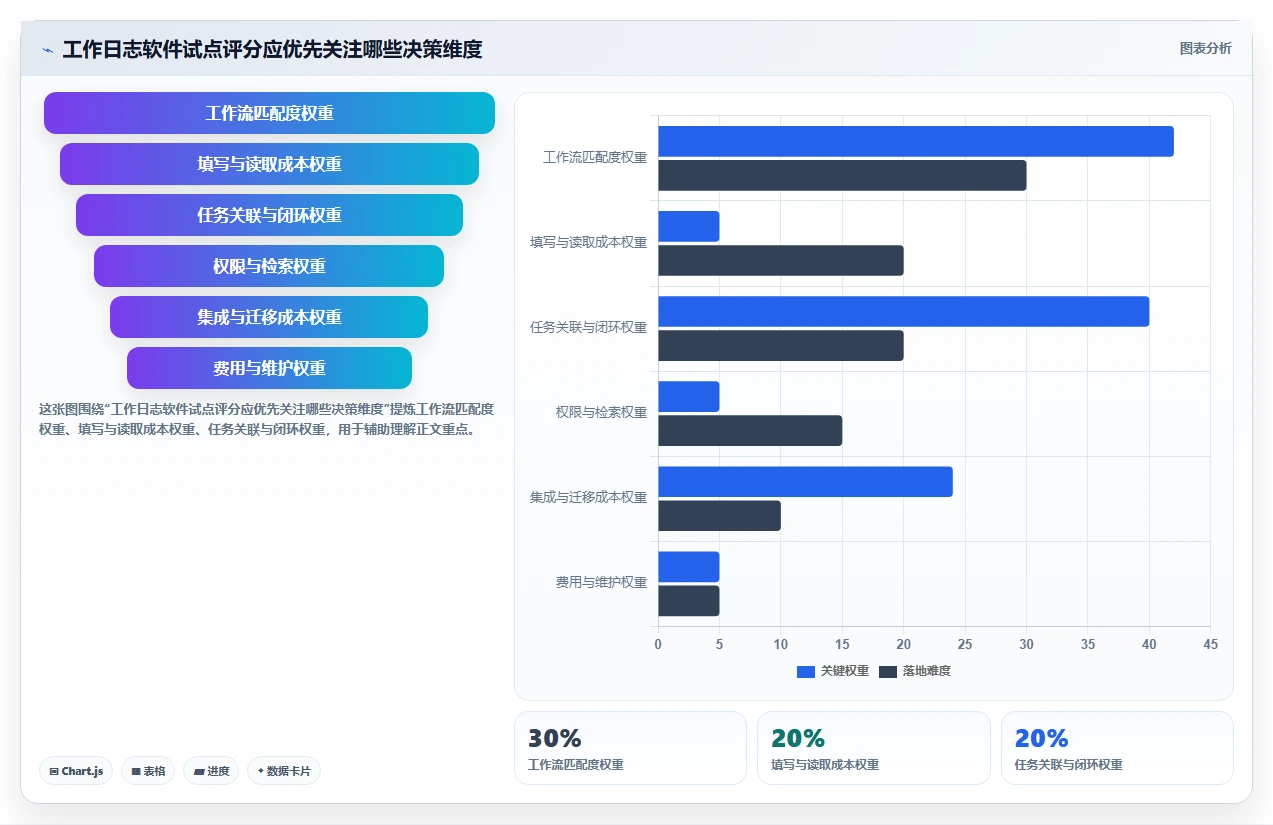Click the 30% 工作流匹配度权重 data card
Screen dimensions: 1273x825
[x=630, y=748]
